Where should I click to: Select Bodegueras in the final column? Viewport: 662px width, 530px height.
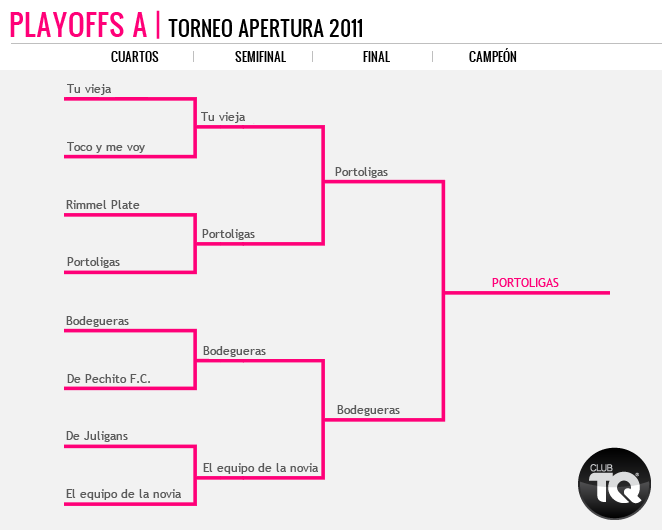[368, 410]
